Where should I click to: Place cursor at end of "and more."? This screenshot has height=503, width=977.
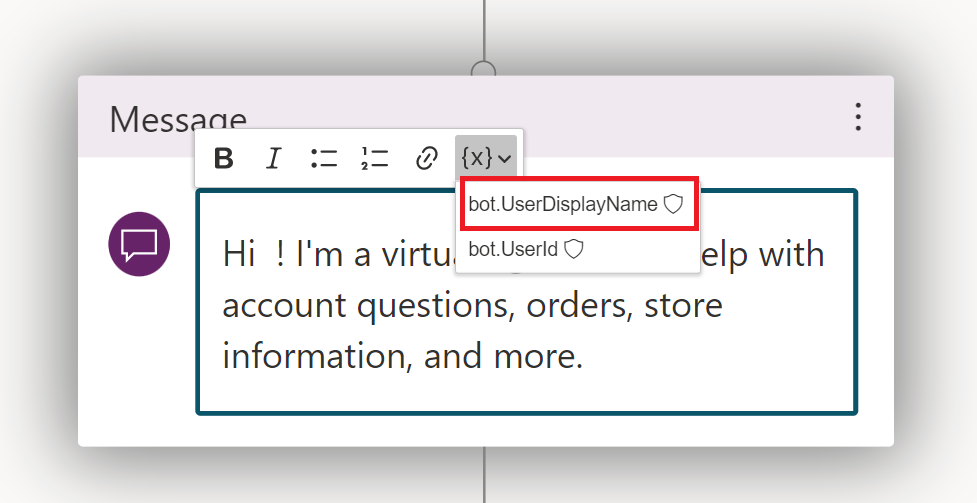coord(584,356)
